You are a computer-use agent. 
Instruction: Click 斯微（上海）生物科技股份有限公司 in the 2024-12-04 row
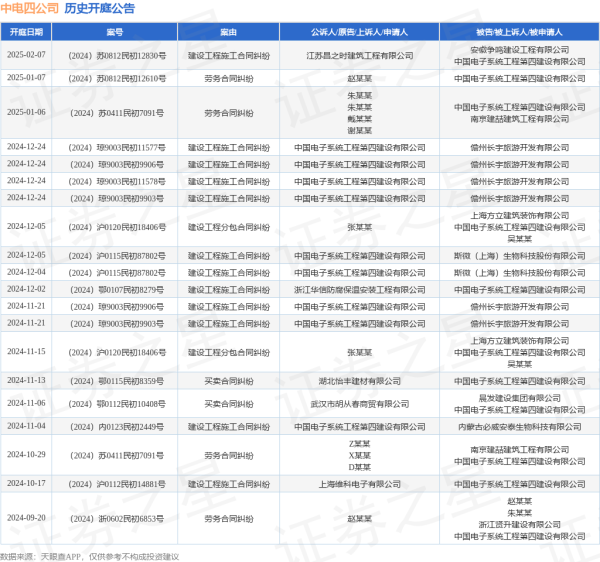[520, 273]
